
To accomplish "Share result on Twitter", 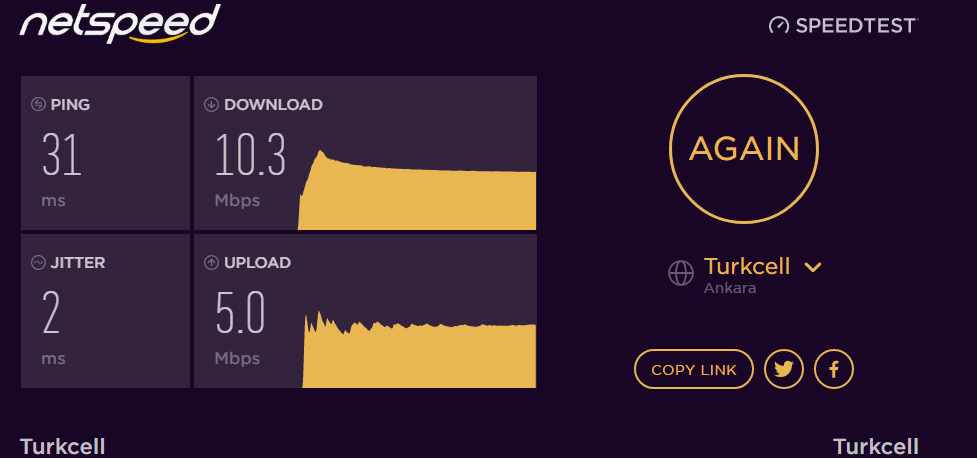I will tap(784, 370).
